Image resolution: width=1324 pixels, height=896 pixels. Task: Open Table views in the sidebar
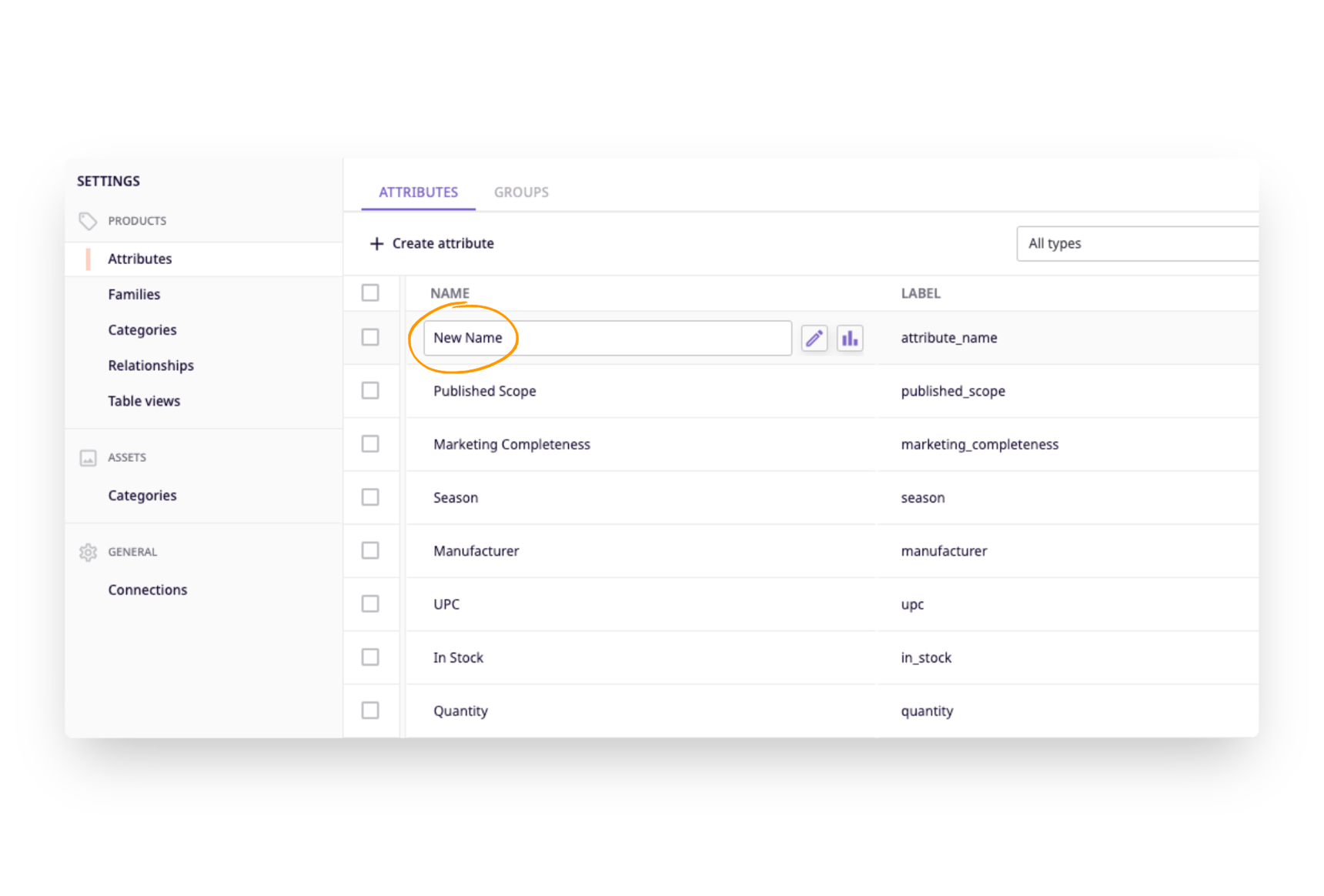coord(144,400)
